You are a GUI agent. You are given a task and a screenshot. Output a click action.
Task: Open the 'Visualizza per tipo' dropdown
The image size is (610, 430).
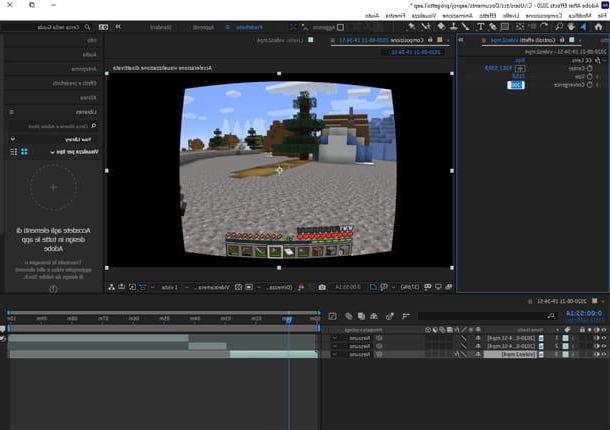pos(74,151)
